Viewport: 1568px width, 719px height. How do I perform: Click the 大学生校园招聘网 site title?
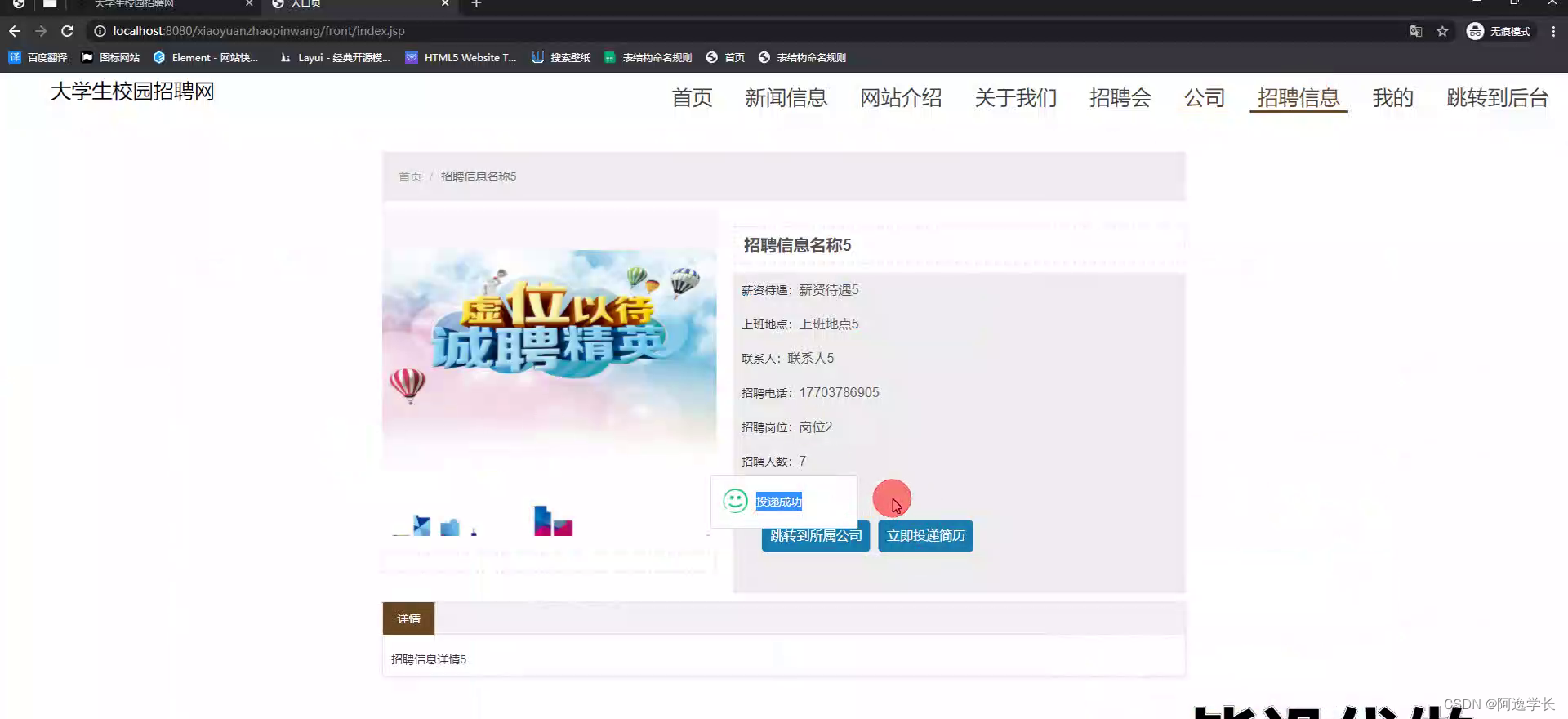pyautogui.click(x=132, y=92)
